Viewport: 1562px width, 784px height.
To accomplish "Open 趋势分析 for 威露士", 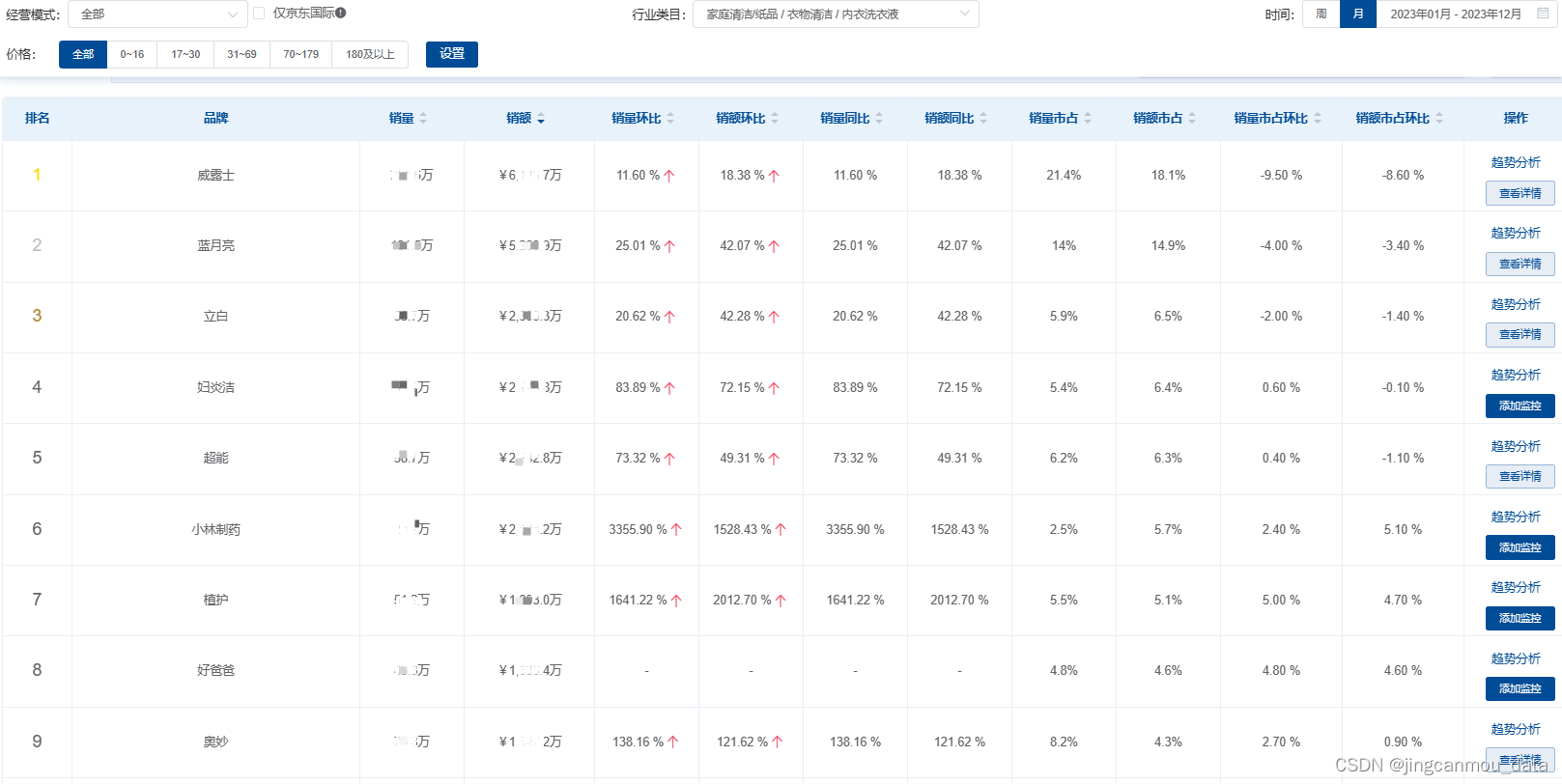I will click(1516, 162).
